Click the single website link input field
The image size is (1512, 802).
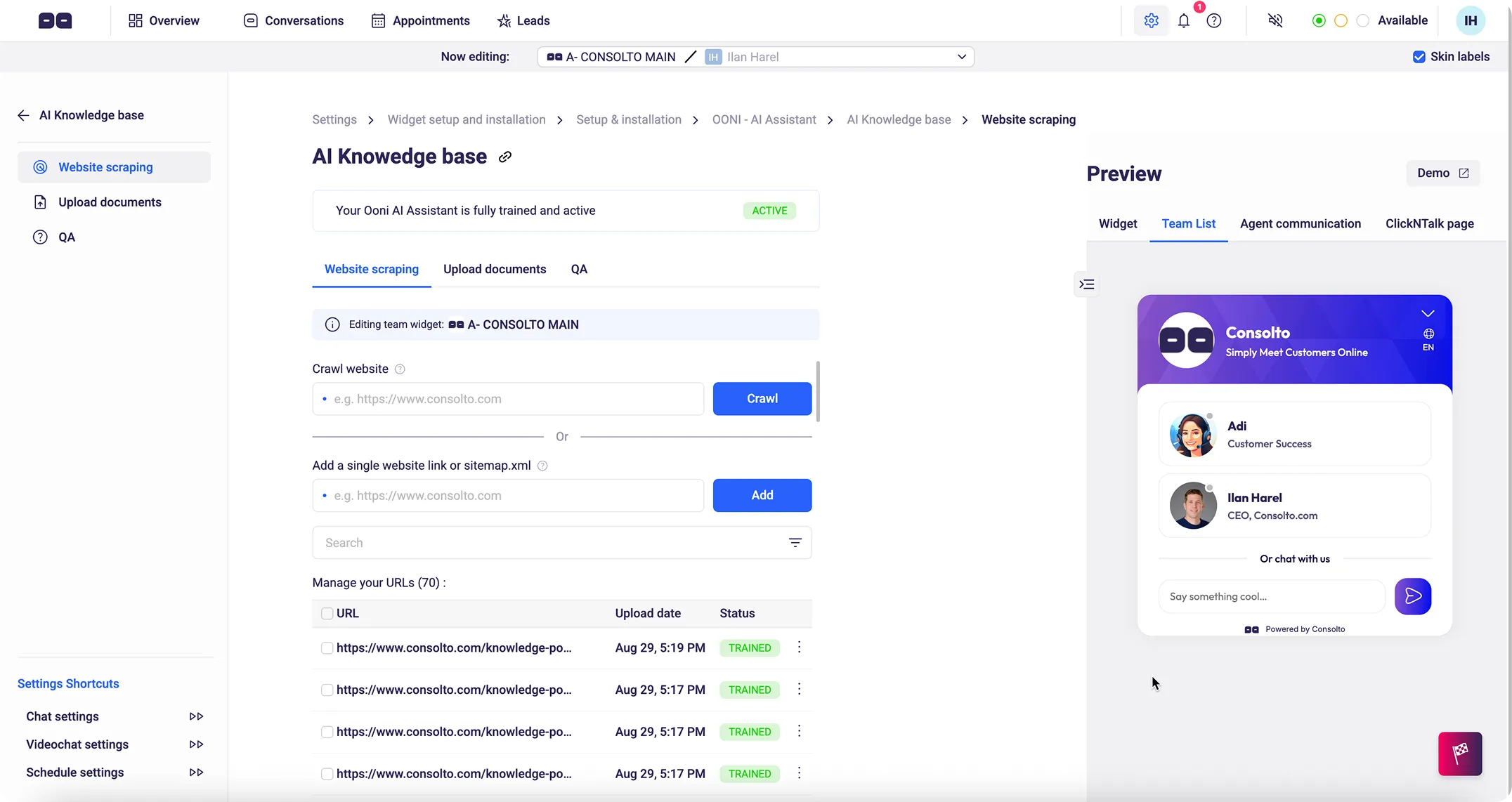pyautogui.click(x=508, y=495)
